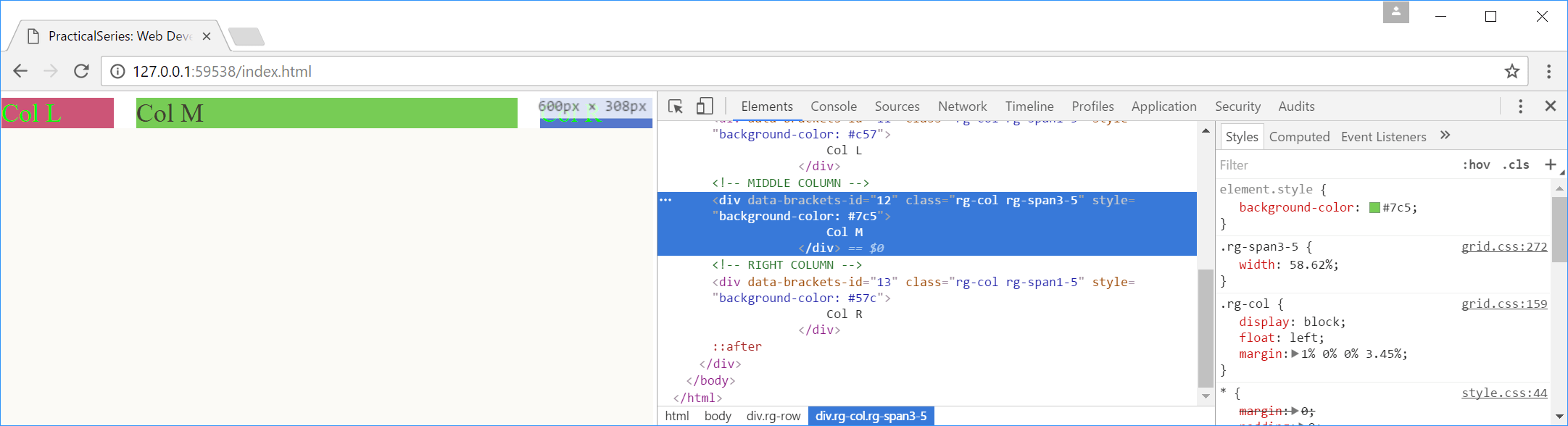Open the Security tab

[x=1238, y=106]
